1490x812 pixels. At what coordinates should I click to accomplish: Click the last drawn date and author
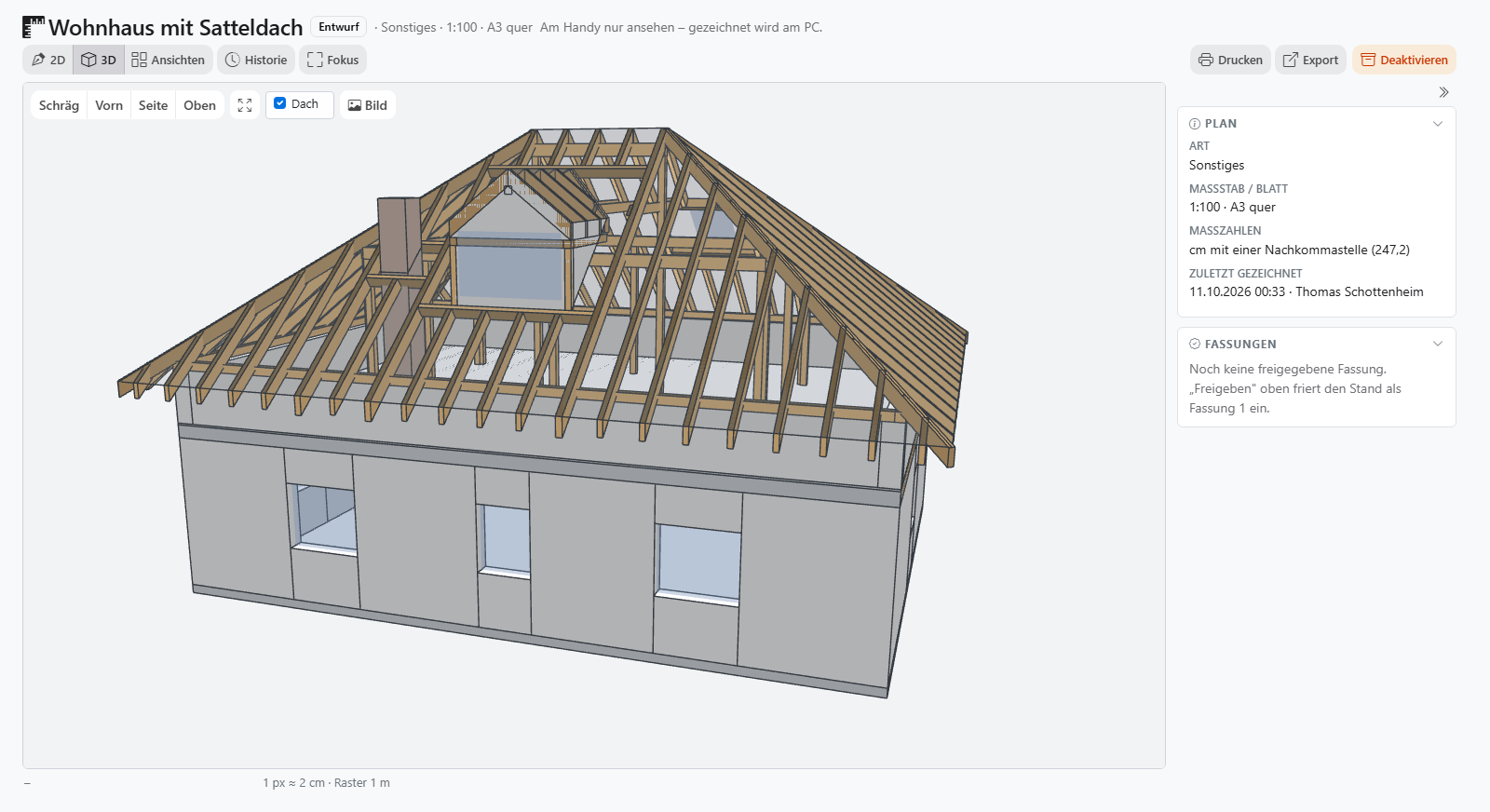pos(1306,291)
